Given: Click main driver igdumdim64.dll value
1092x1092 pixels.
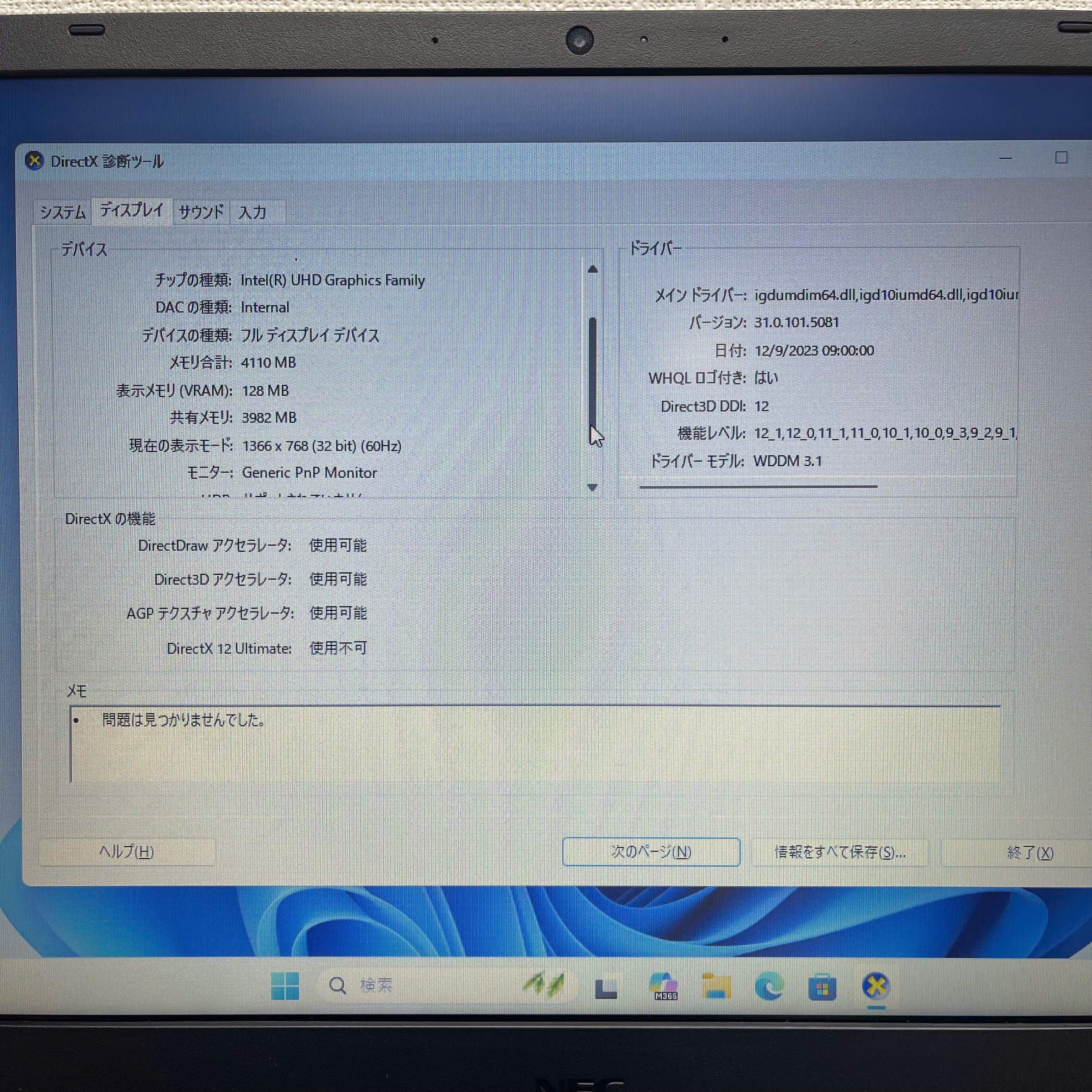Looking at the screenshot, I should coord(886,294).
